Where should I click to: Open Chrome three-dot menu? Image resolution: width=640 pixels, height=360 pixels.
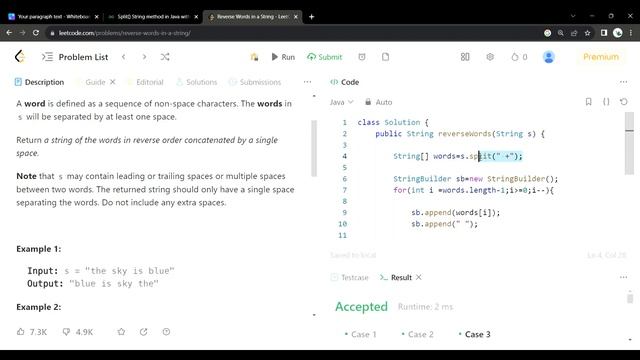tap(631, 33)
